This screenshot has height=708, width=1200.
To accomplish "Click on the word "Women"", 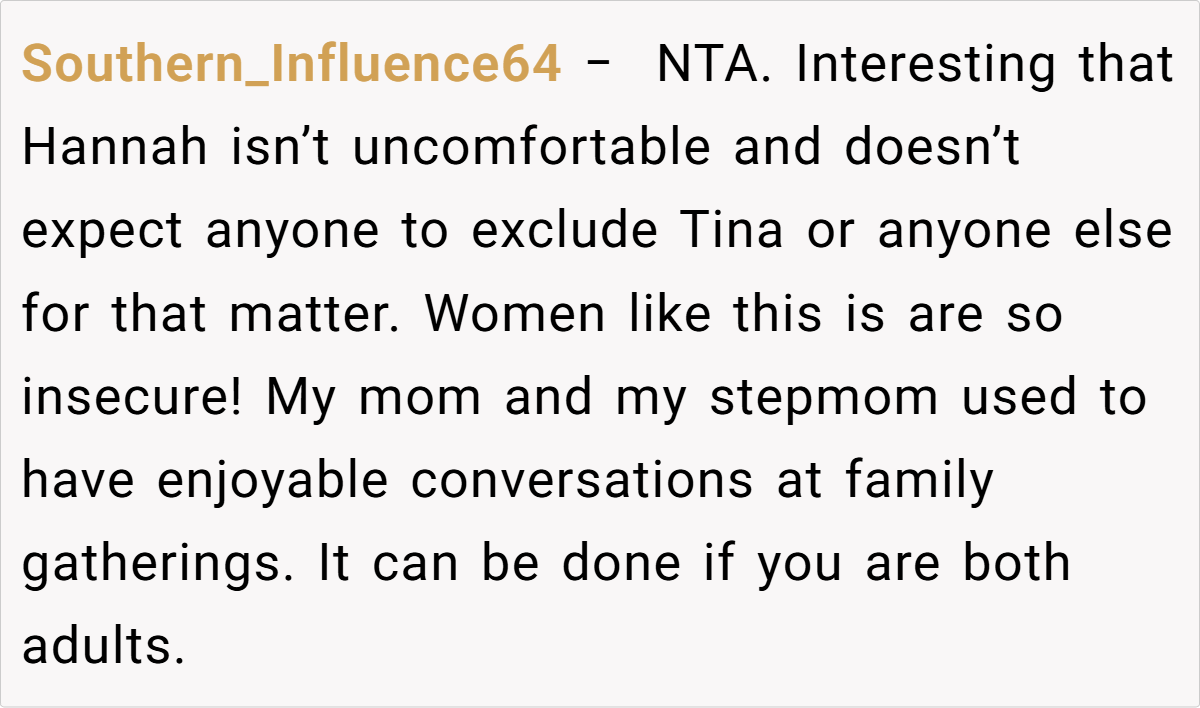I will coord(515,314).
